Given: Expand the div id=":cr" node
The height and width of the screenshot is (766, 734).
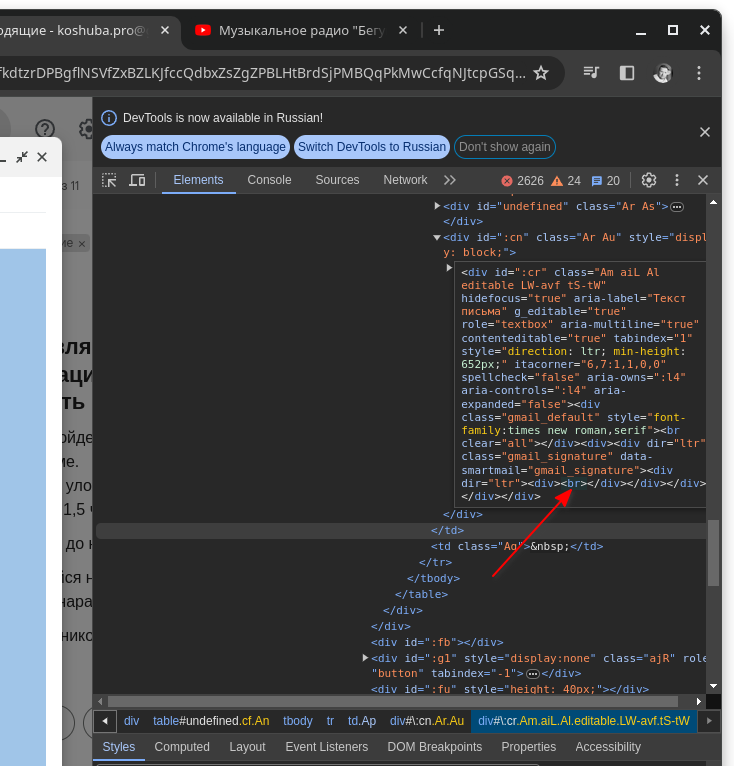Looking at the screenshot, I should point(449,268).
